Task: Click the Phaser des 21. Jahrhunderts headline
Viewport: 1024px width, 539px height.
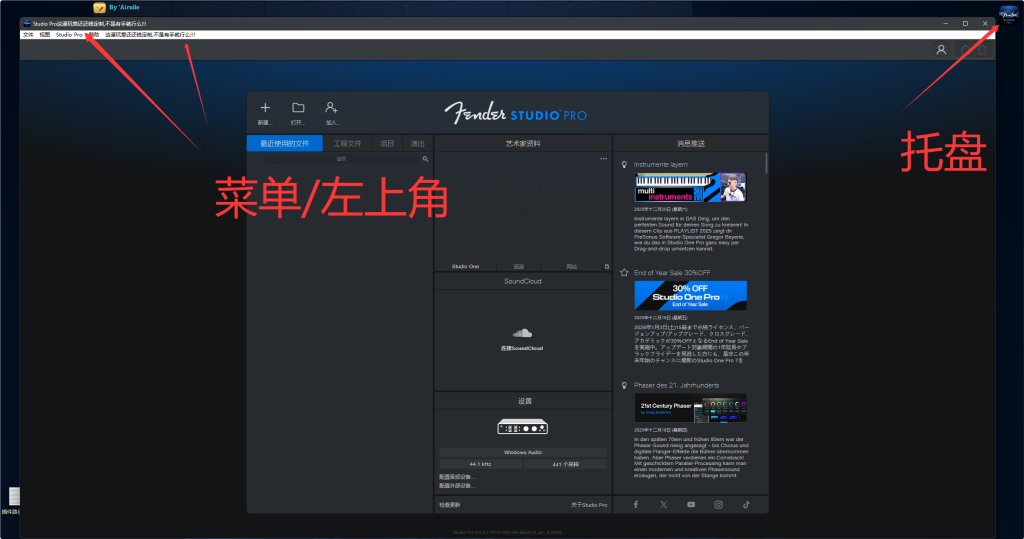Action: [x=676, y=385]
